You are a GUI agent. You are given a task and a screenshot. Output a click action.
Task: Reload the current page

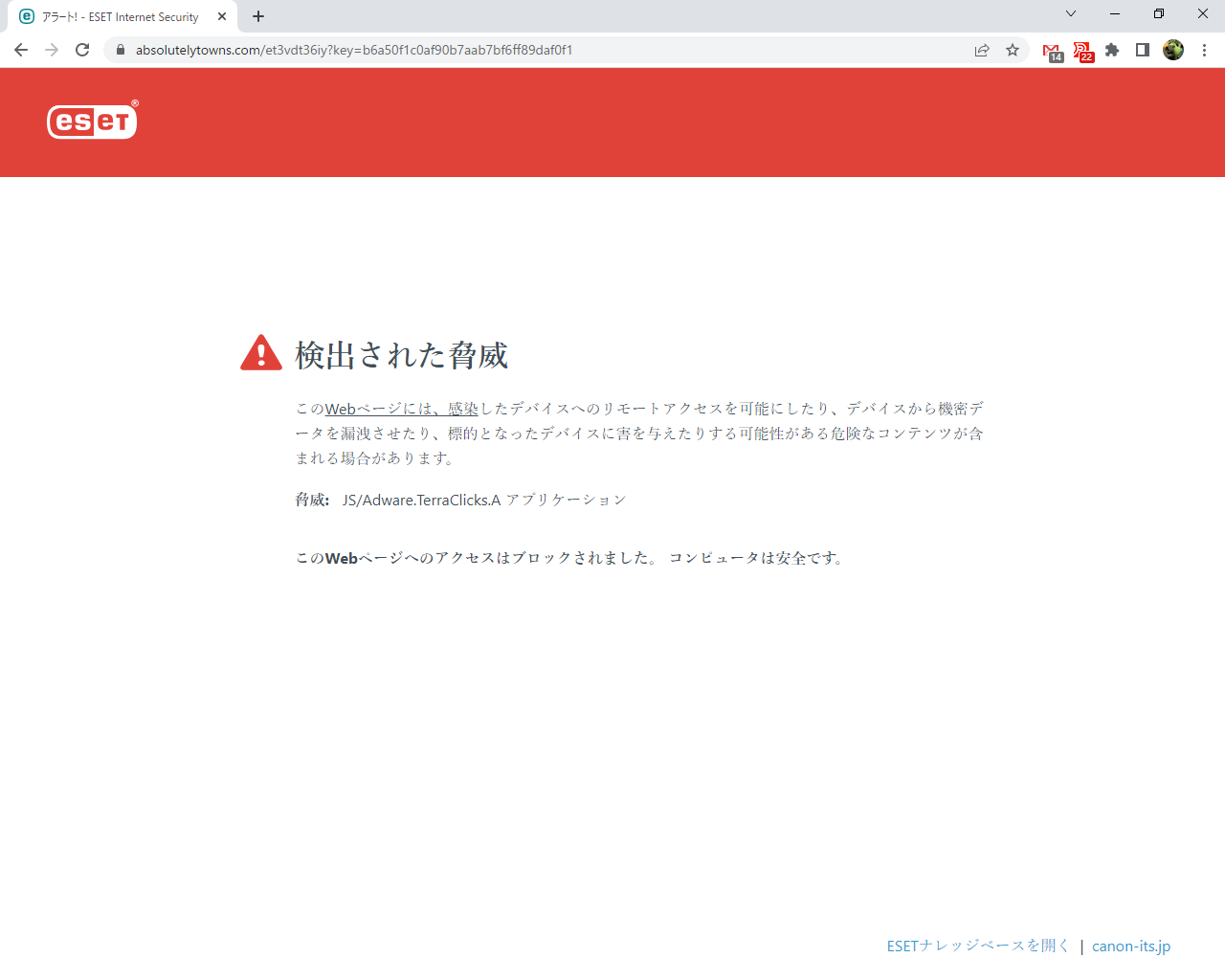tap(82, 50)
